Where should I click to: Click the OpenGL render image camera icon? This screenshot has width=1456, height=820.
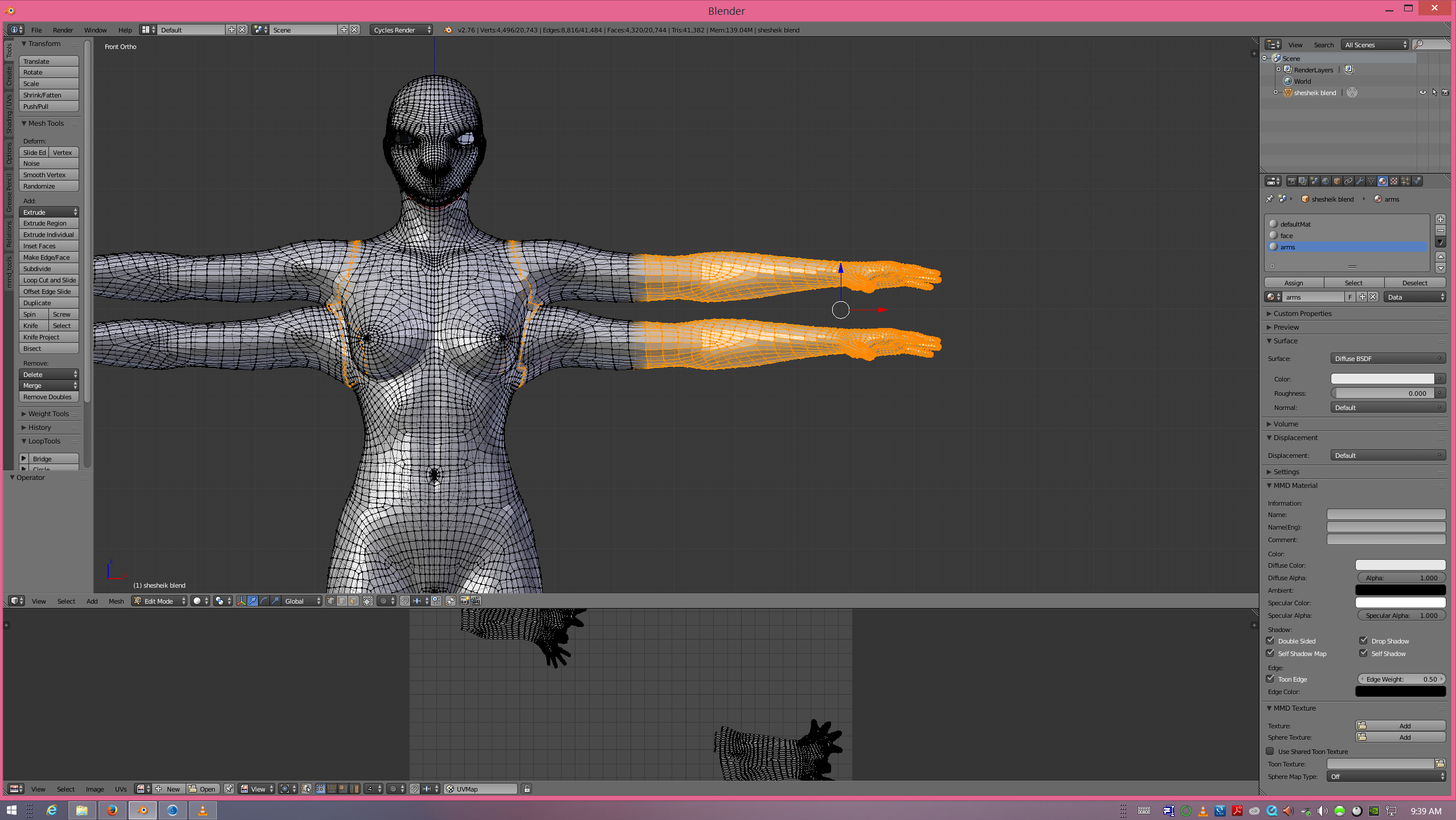(464, 601)
